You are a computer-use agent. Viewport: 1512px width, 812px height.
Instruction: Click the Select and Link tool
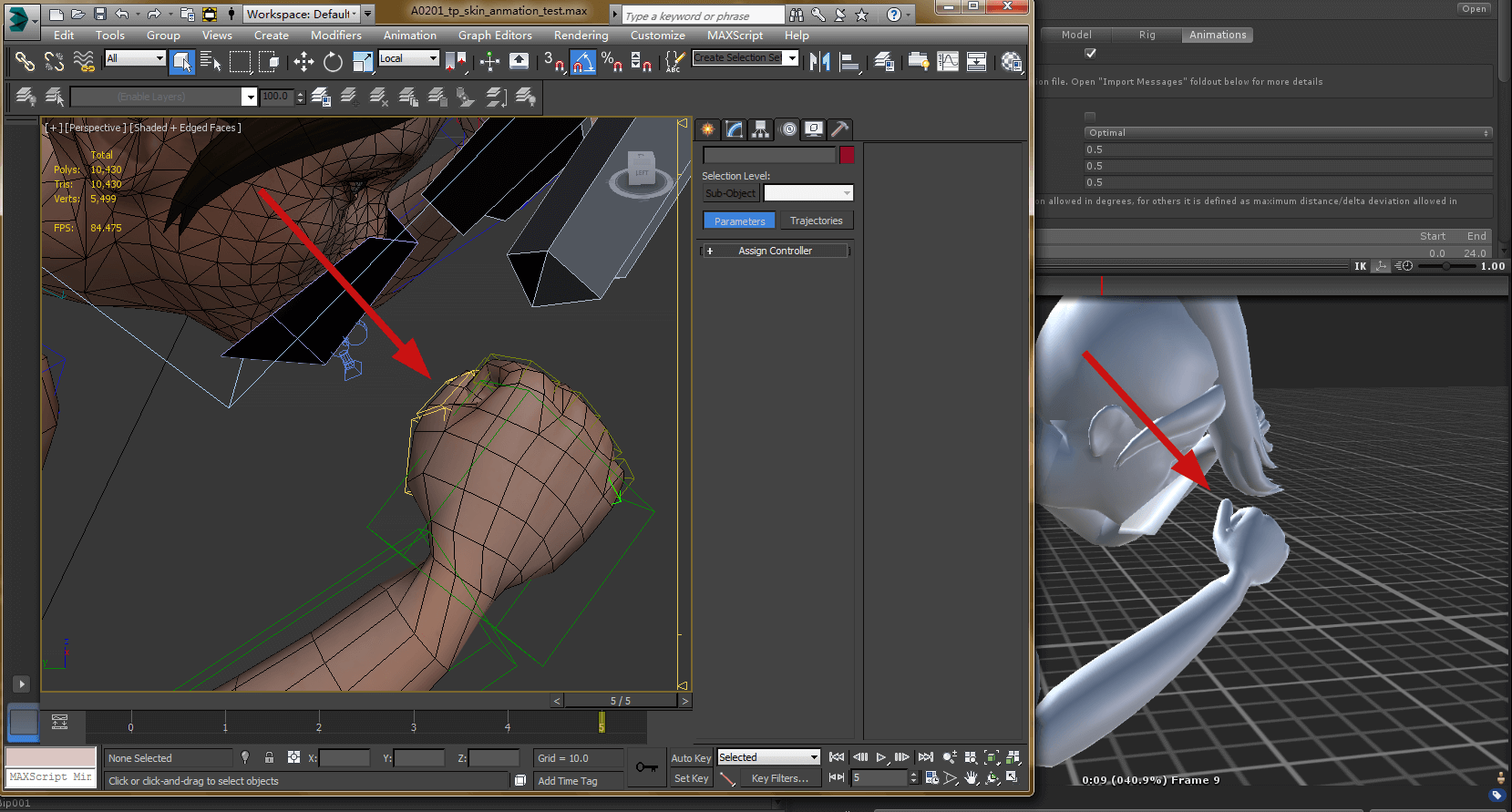click(x=25, y=61)
